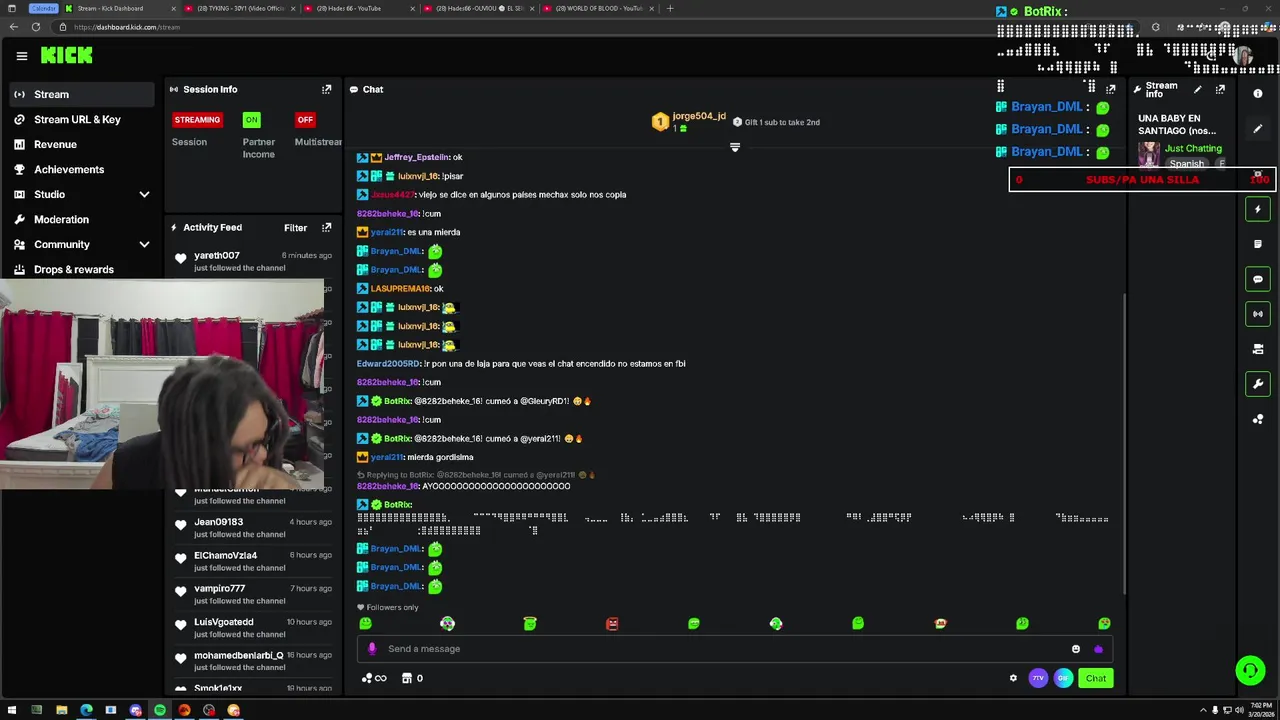
Task: Click the microphone icon in message box
Action: 372,649
